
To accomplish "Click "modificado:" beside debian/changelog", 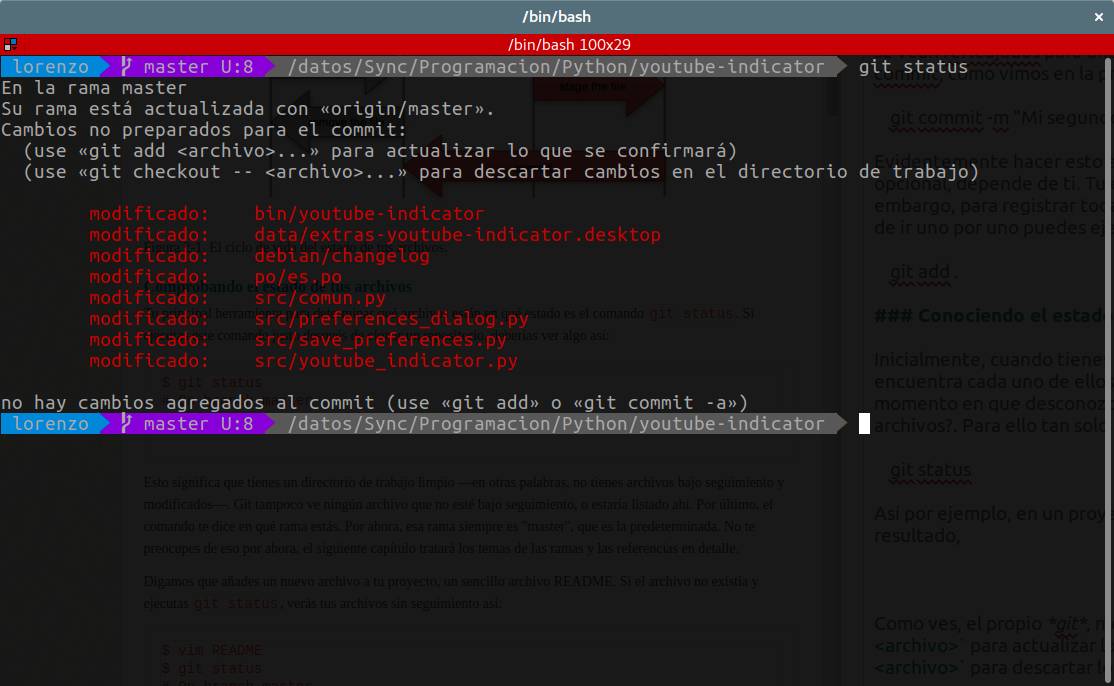I will 149,256.
